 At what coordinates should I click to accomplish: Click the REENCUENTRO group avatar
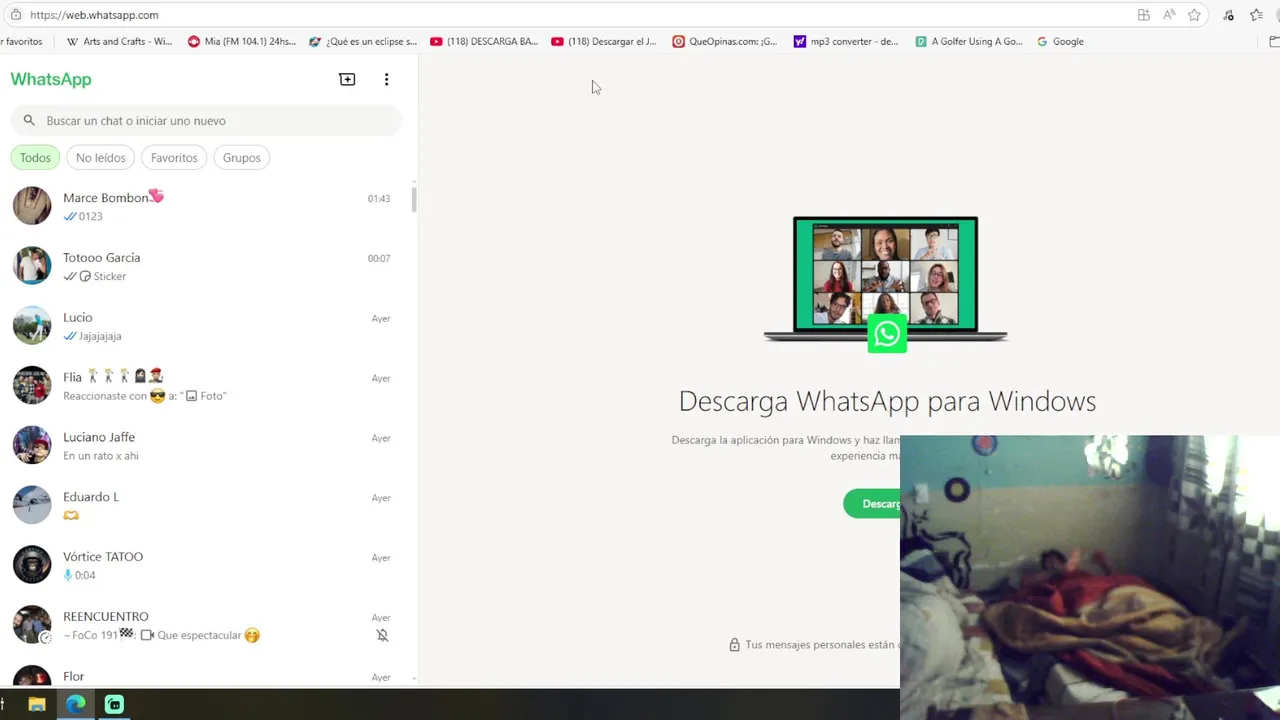pyautogui.click(x=32, y=626)
